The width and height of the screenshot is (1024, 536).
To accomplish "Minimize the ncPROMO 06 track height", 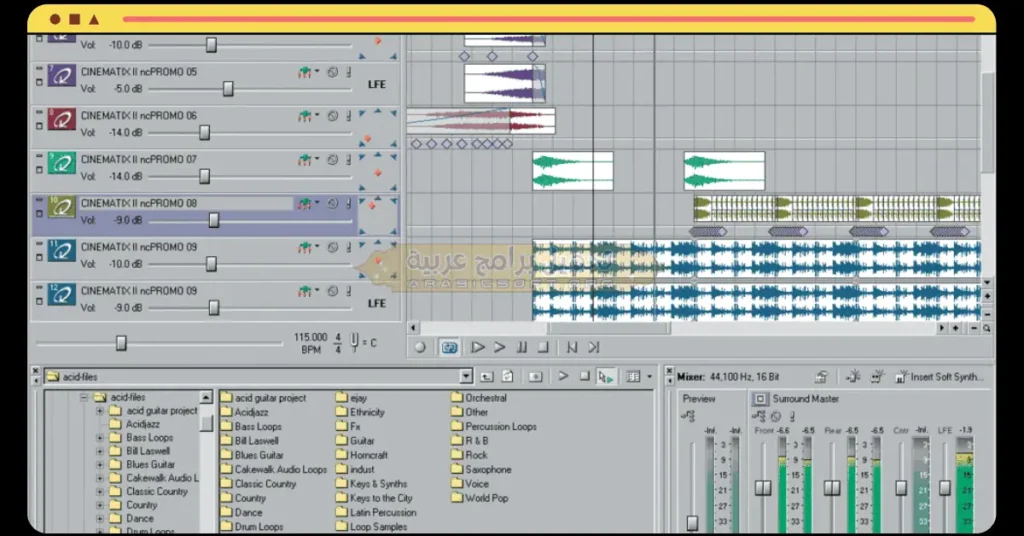I will click(39, 112).
